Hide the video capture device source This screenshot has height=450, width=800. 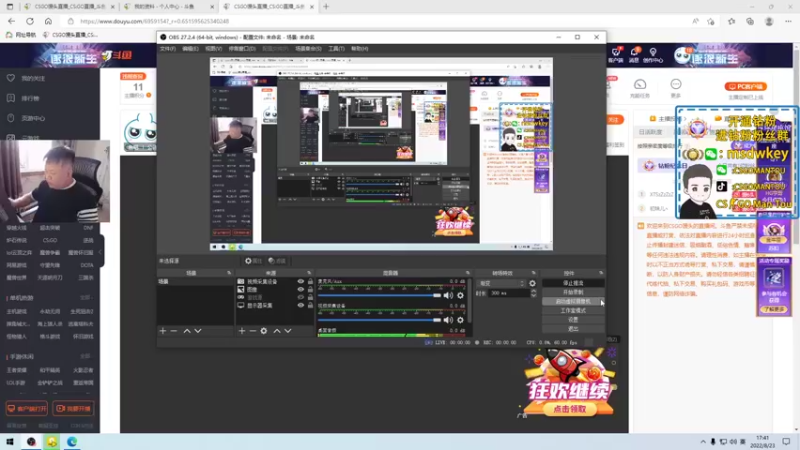301,282
